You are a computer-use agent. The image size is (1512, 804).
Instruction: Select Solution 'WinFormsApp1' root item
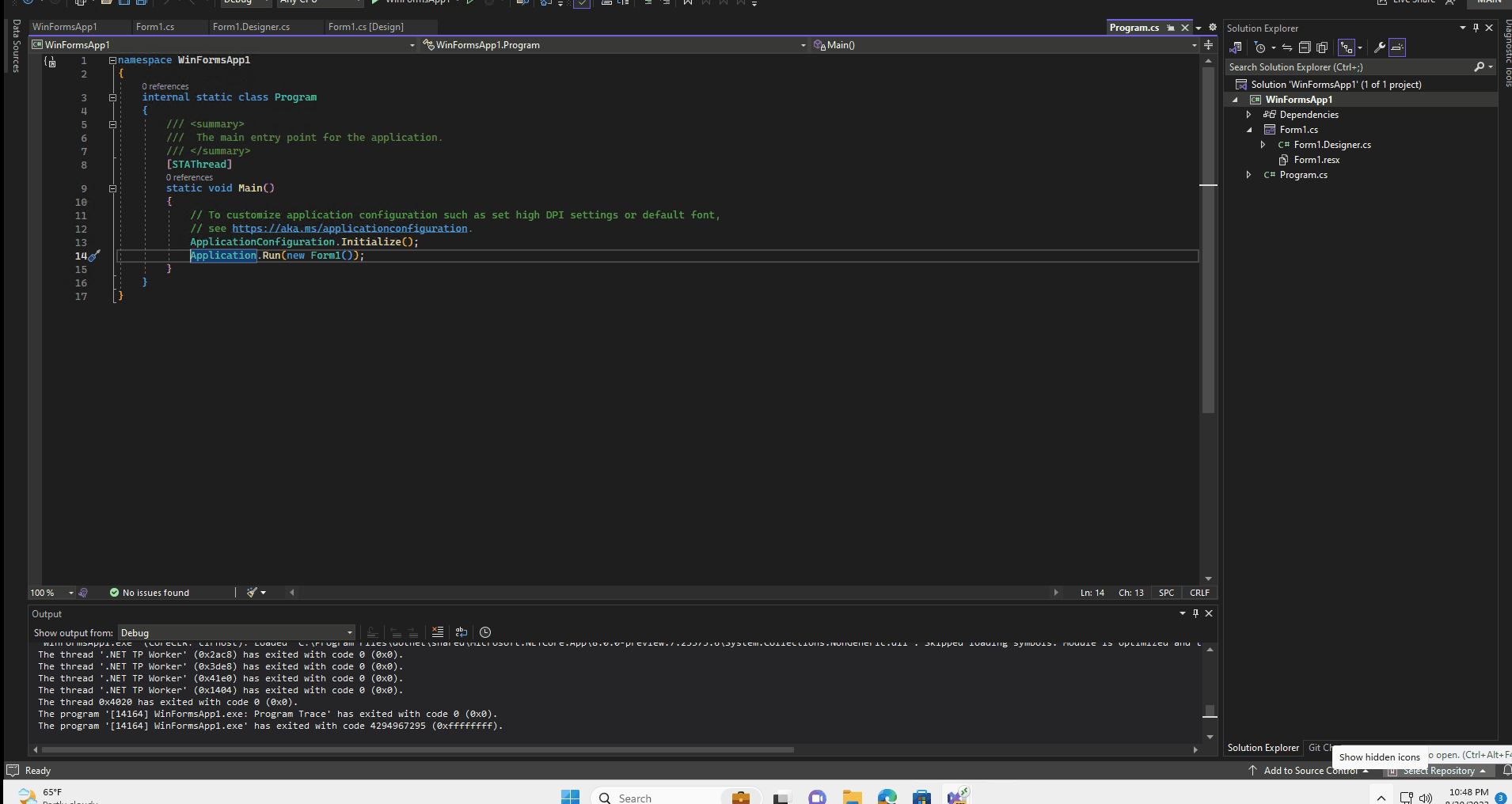tap(1335, 85)
